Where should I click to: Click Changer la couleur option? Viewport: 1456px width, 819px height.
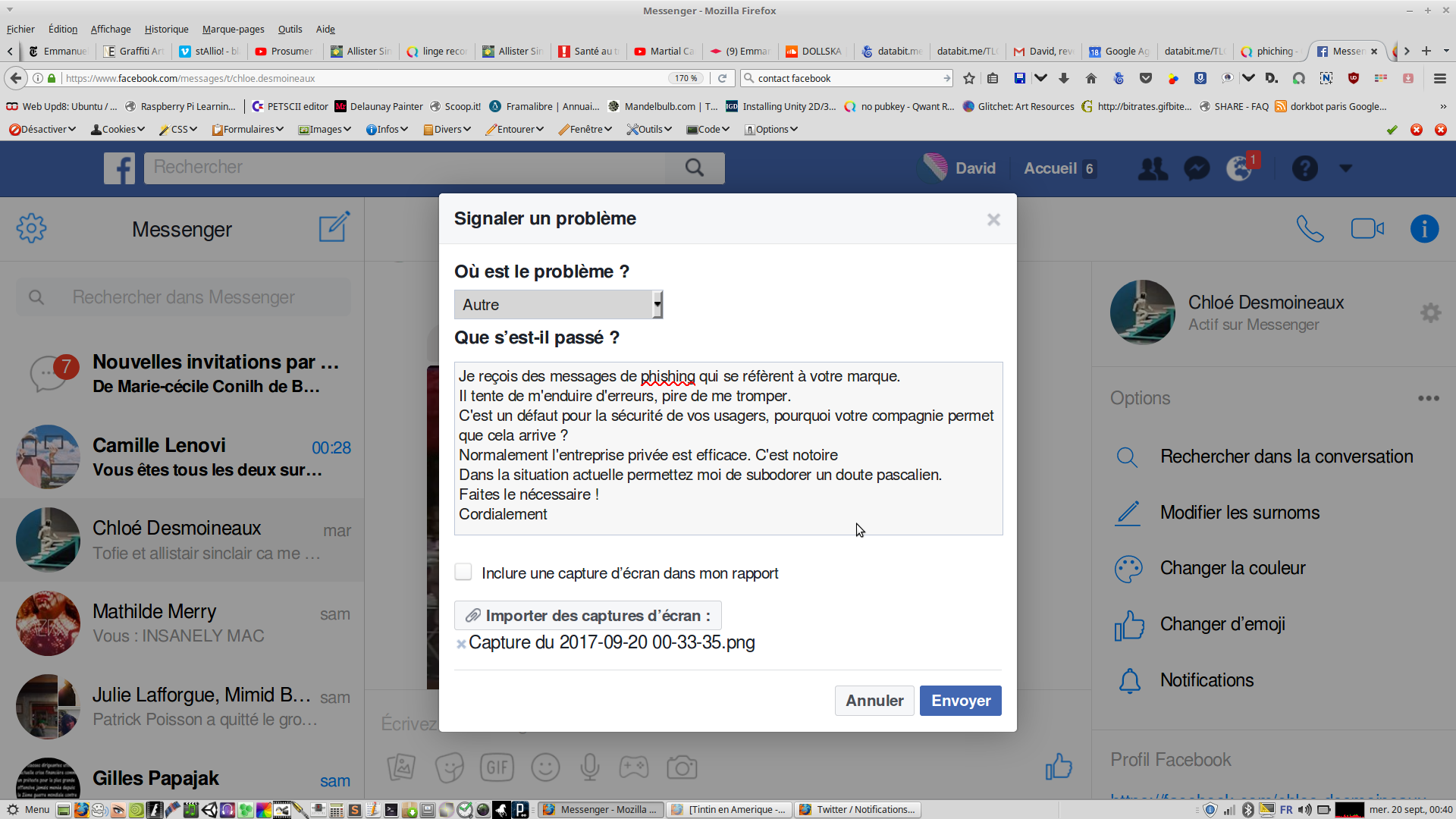click(1232, 568)
